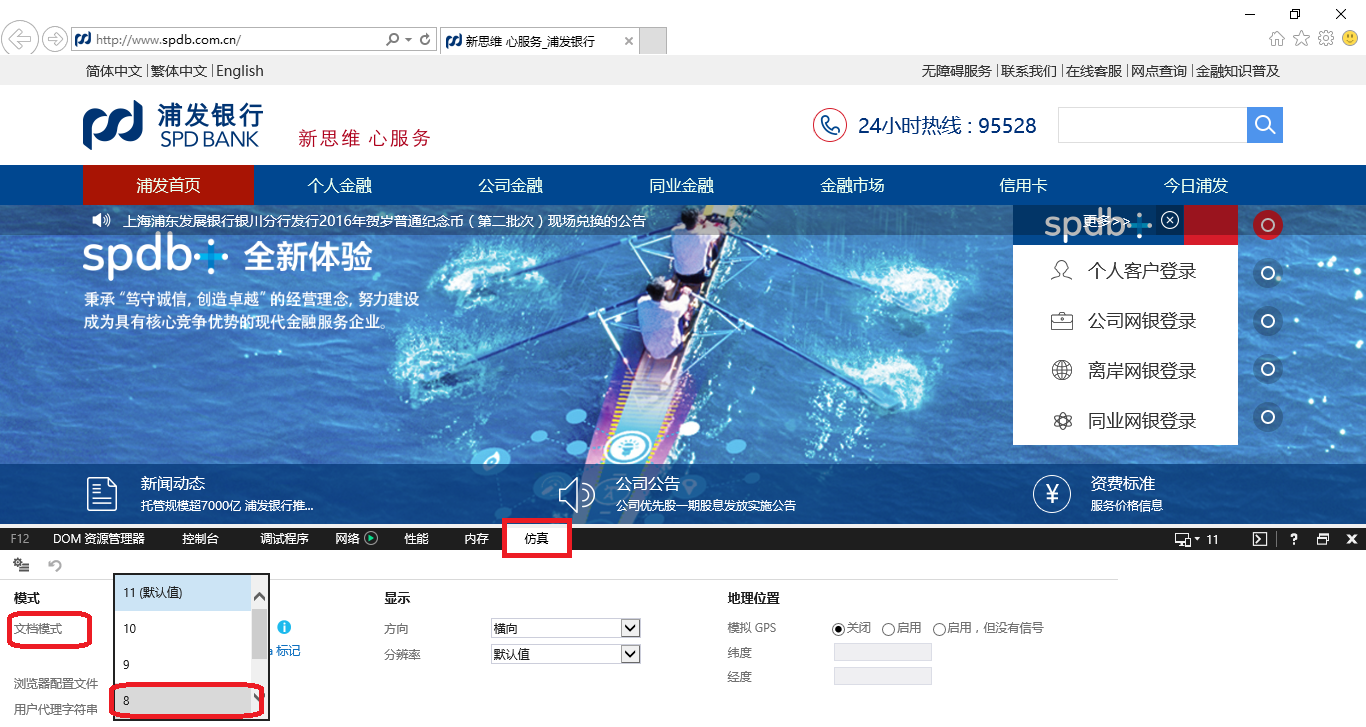The height and width of the screenshot is (727, 1366).
Task: Click the blue info icon in emulation
Action: [x=284, y=627]
